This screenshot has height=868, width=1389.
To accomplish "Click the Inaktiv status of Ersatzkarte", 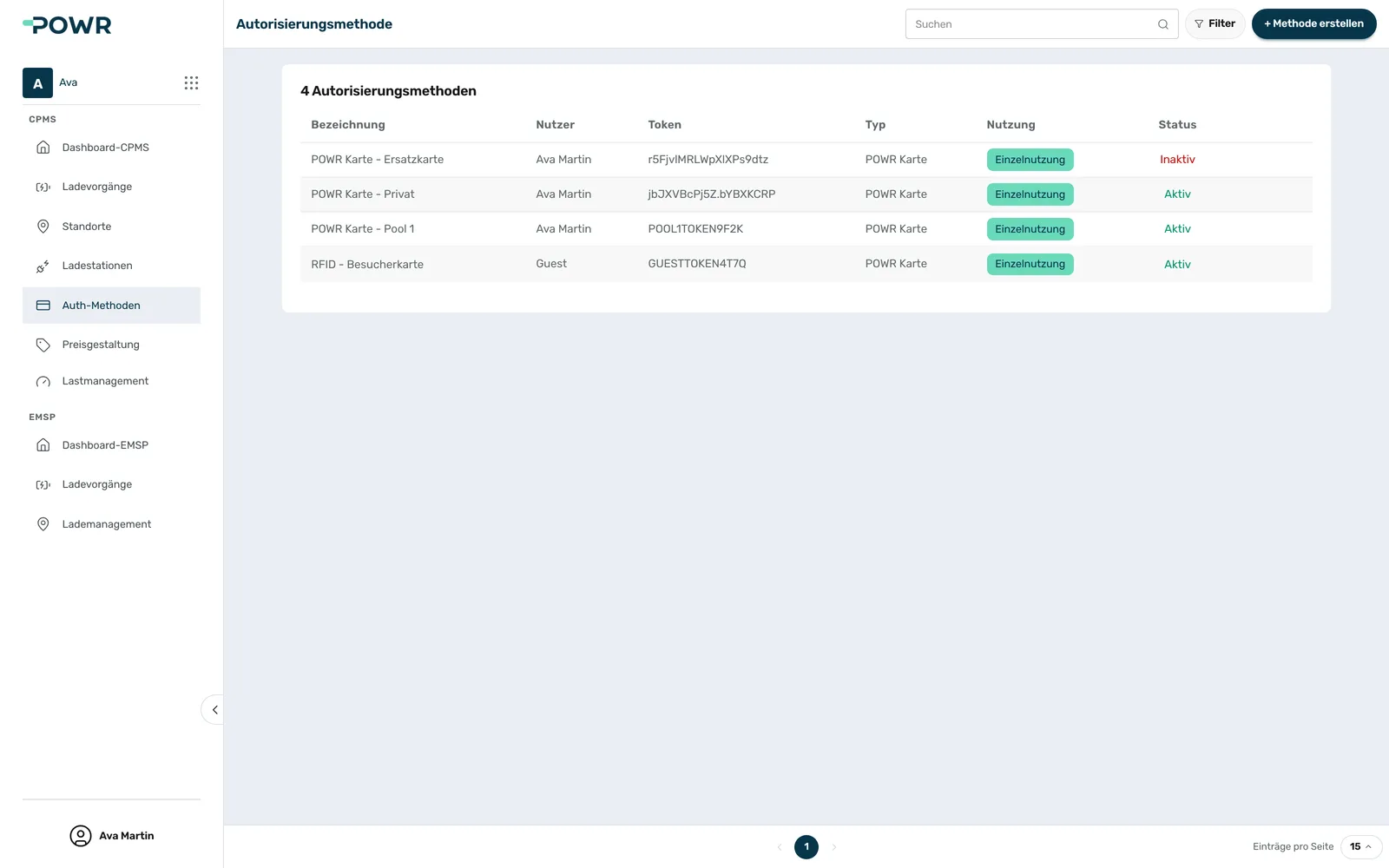I will [x=1177, y=160].
